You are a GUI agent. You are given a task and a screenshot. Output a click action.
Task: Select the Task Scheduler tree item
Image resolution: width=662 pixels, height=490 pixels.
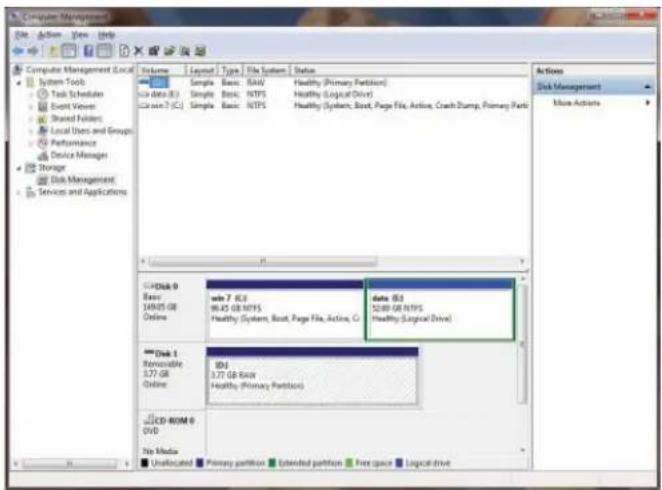[x=77, y=94]
